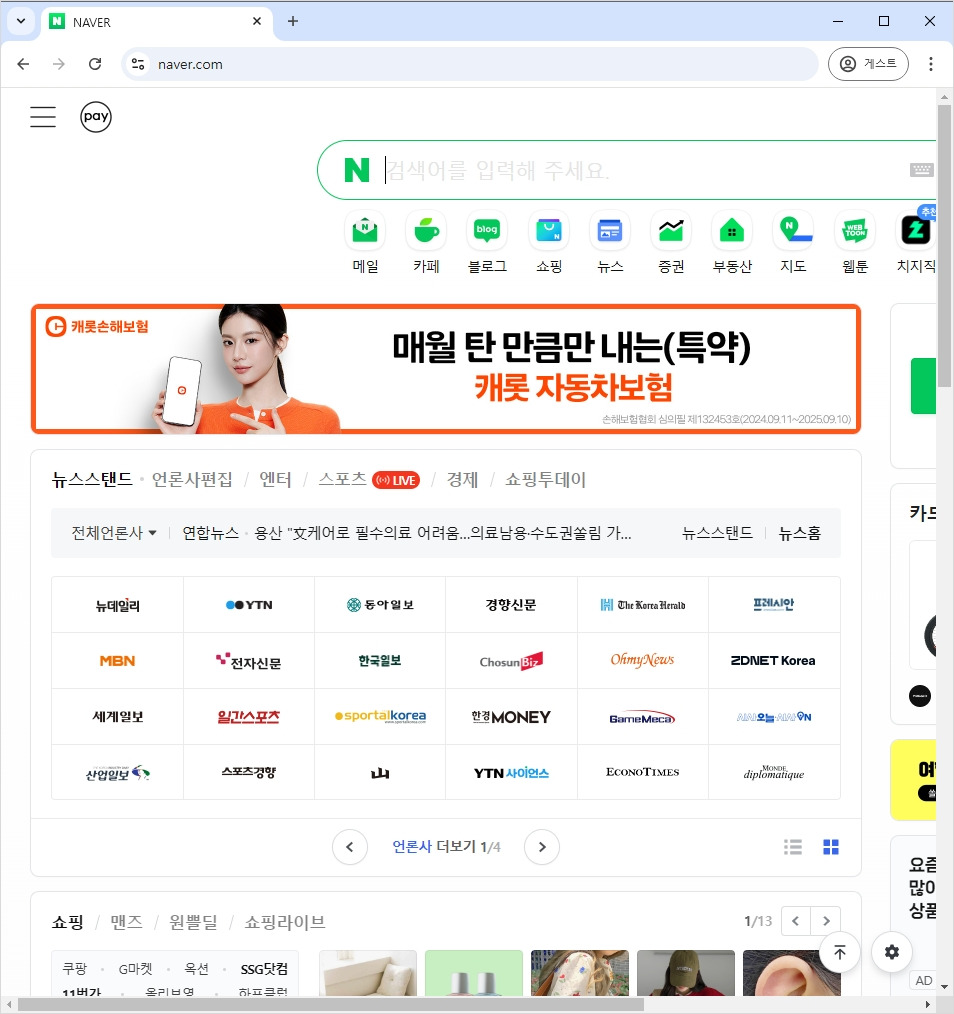Select the 맨즈 shopping tab
Screen dimensions: 954x1014
click(x=126, y=922)
